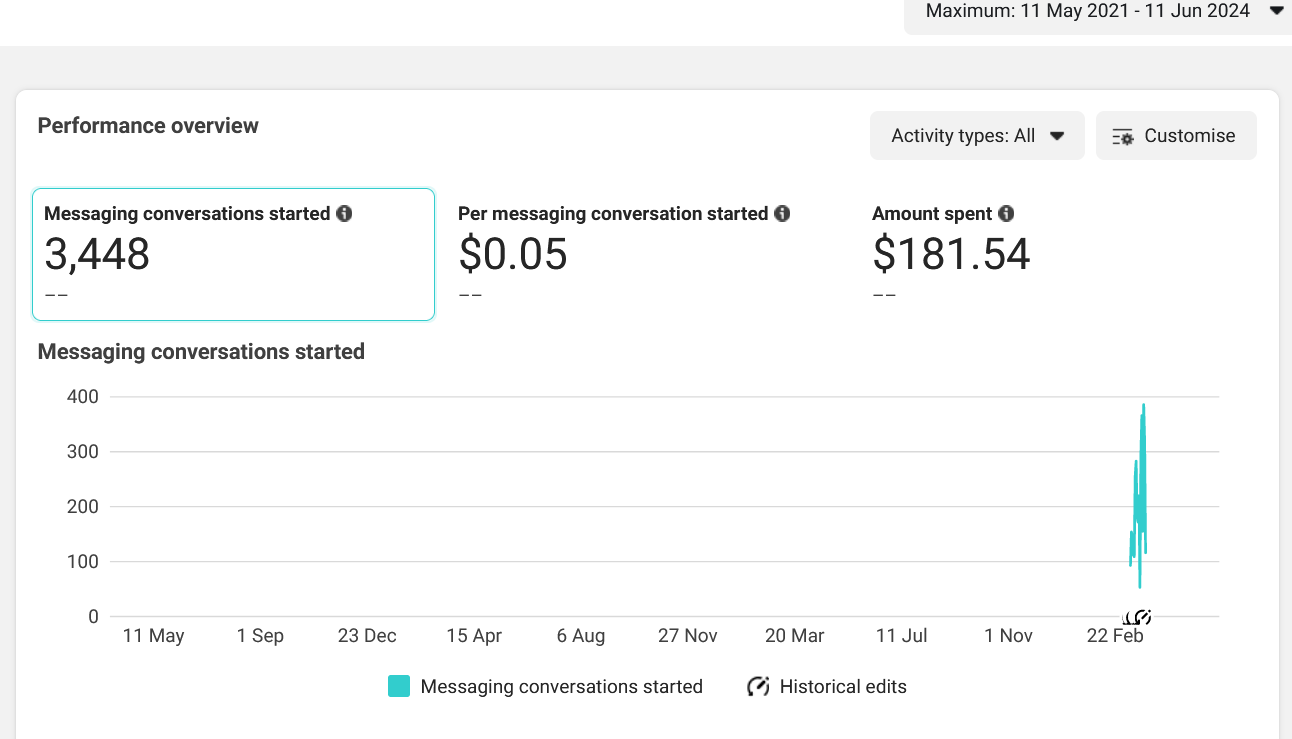The height and width of the screenshot is (739, 1292).
Task: Click the $0.05 cost value
Action: coord(513,254)
